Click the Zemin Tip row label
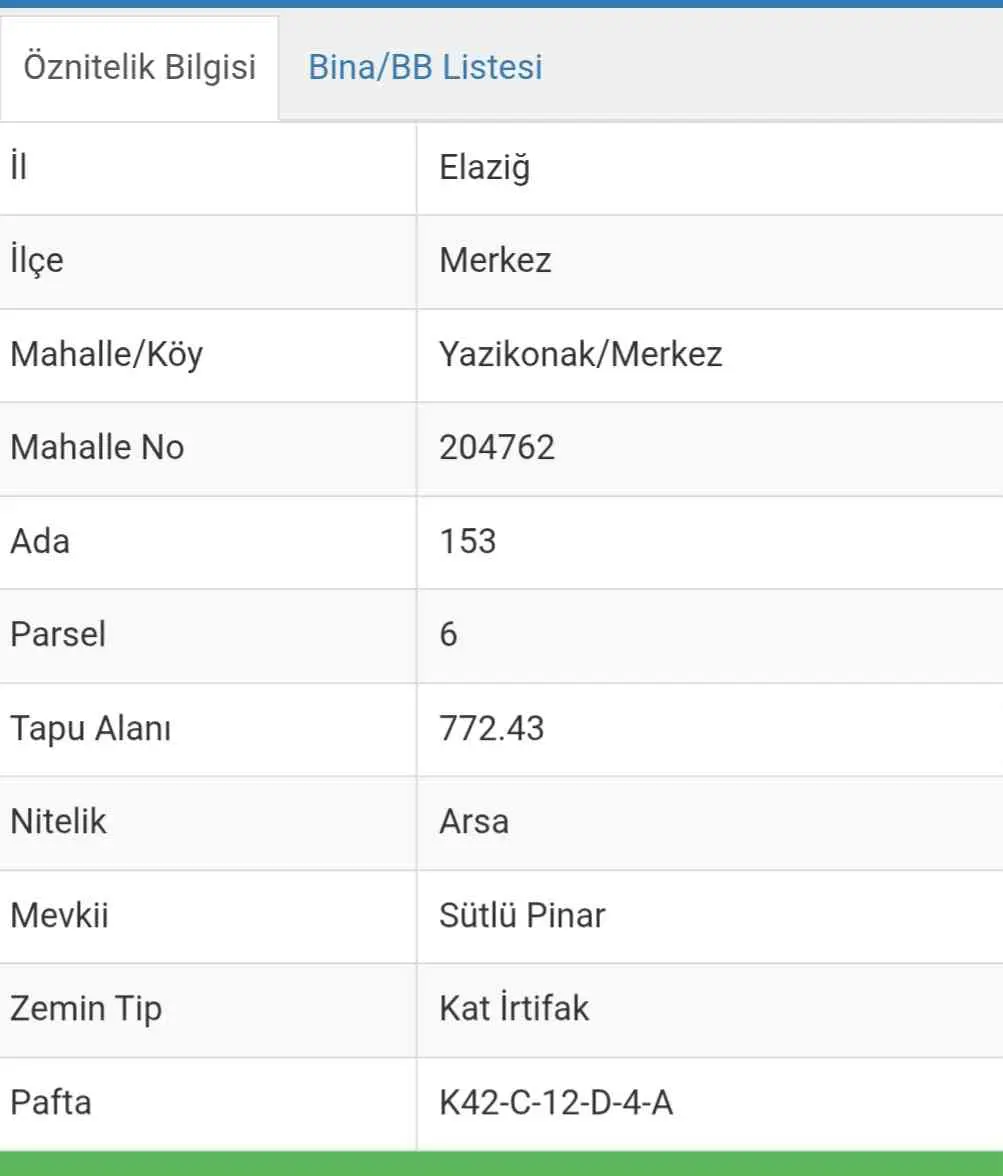The width and height of the screenshot is (1003, 1176). click(x=86, y=1009)
